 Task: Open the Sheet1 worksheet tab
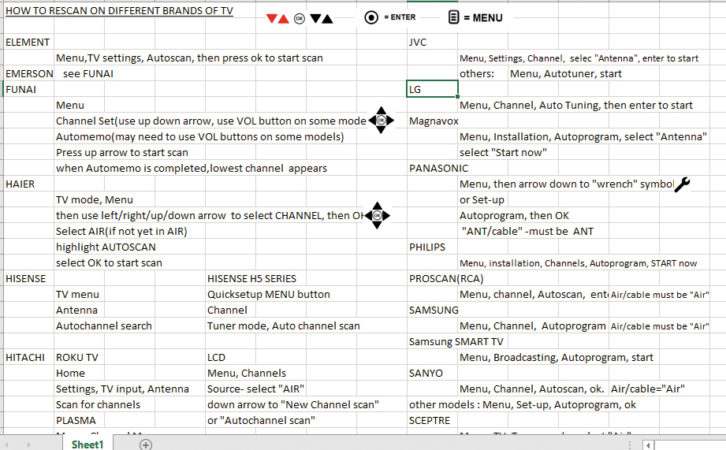click(87, 444)
